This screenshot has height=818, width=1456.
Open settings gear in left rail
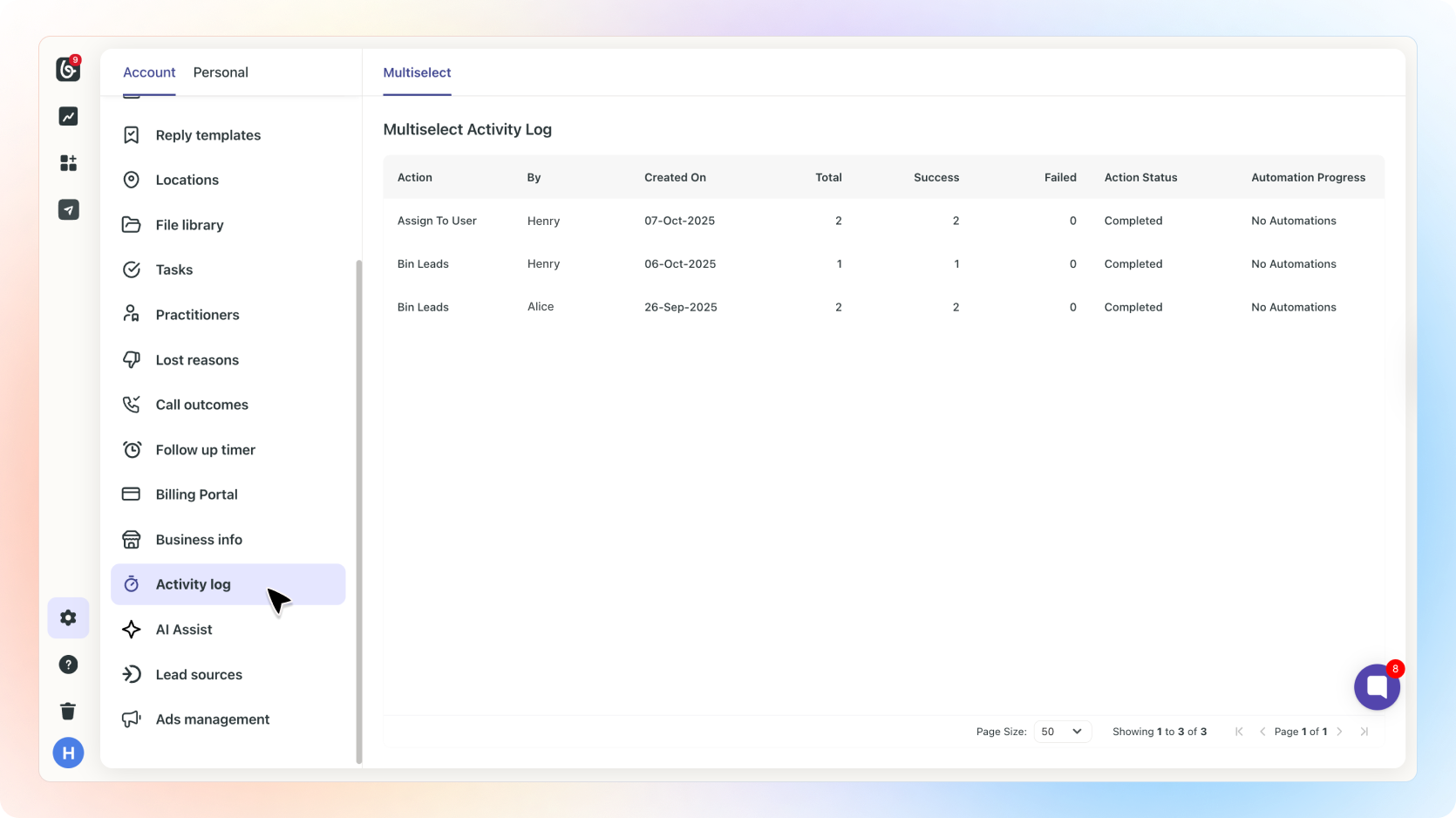68,618
